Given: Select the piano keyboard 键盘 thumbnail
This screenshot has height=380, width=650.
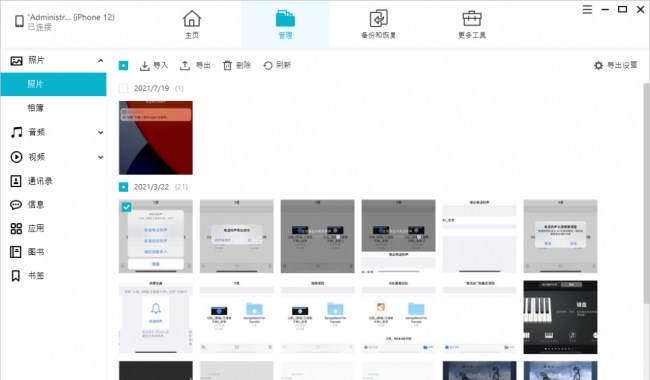Looking at the screenshot, I should [x=560, y=317].
